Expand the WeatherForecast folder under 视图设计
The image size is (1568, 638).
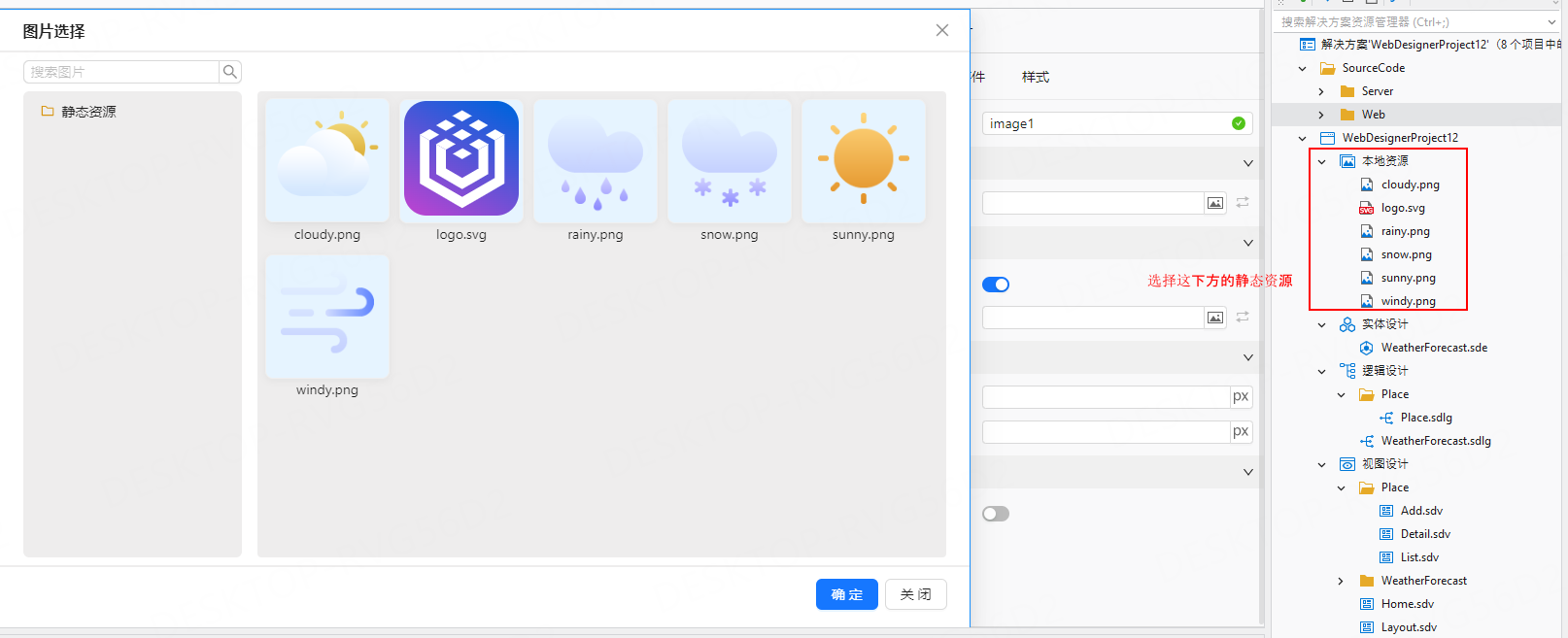[1341, 581]
